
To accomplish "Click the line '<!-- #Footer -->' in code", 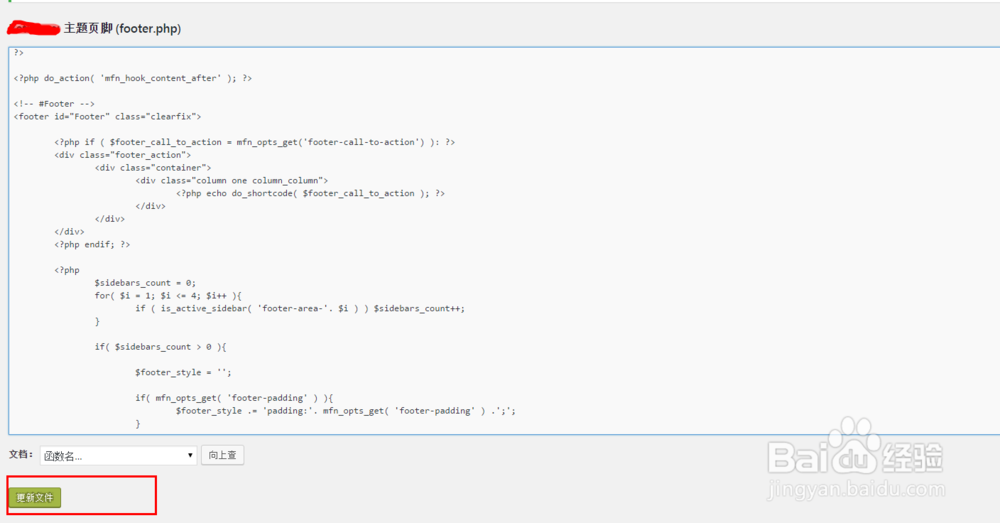I will [54, 104].
